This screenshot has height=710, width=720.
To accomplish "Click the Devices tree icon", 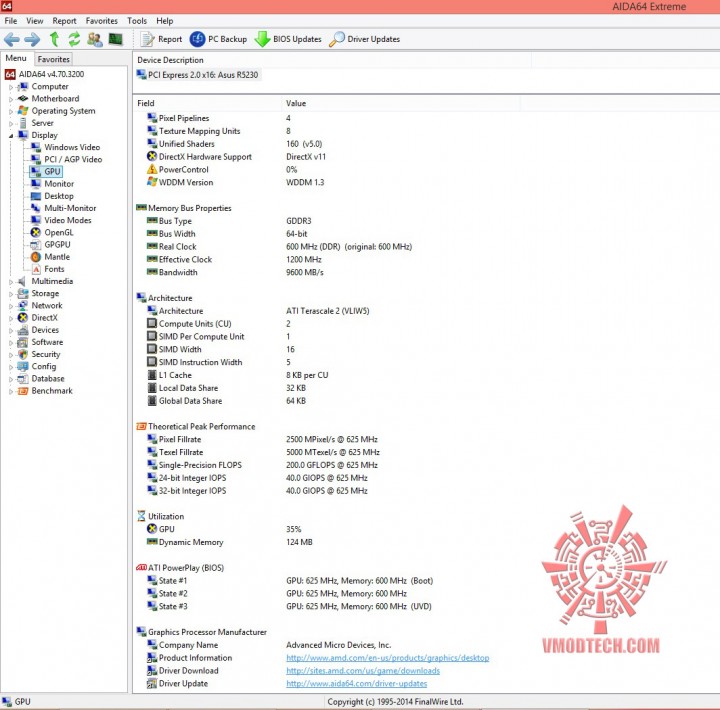I will pos(23,330).
